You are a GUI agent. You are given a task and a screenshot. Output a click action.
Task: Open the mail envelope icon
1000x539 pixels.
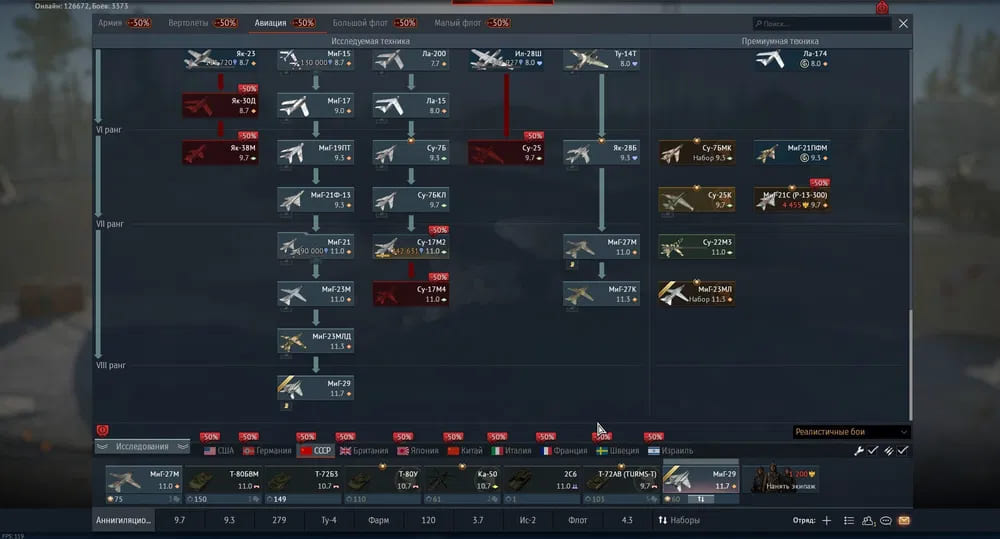point(903,521)
